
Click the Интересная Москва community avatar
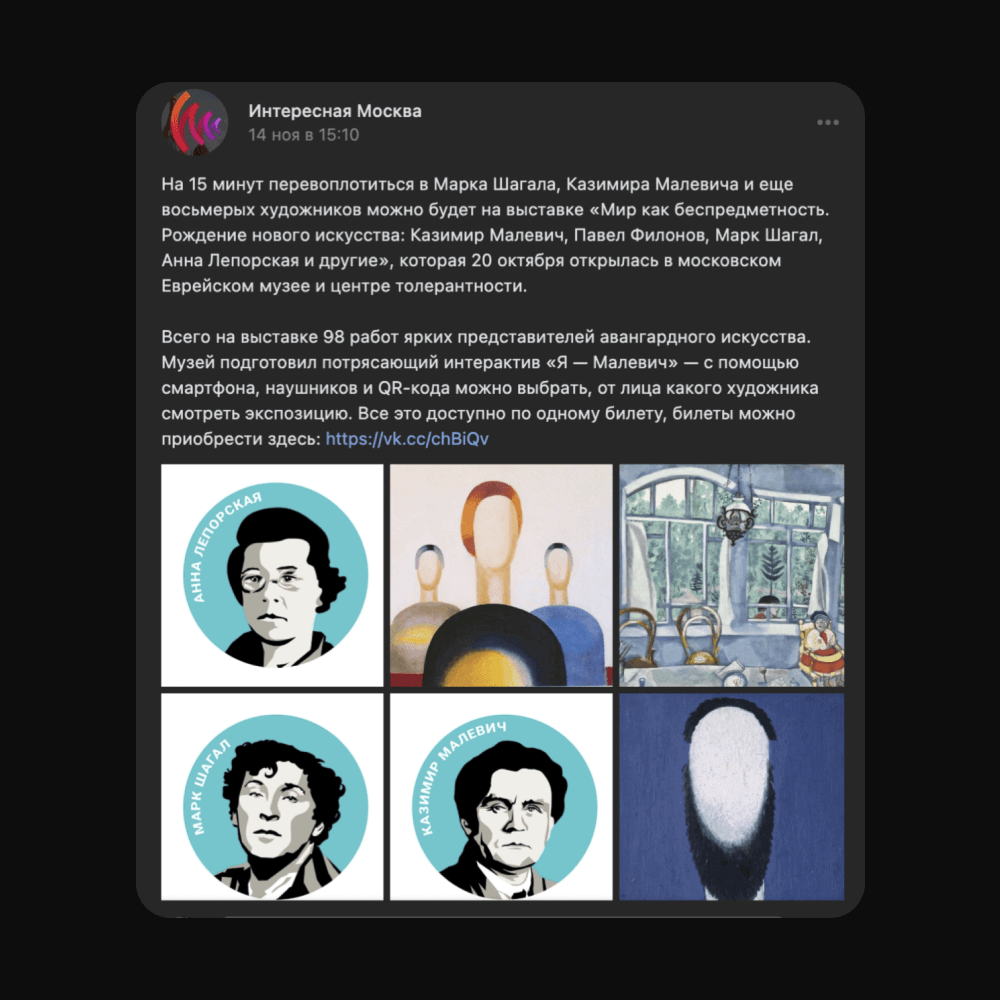pyautogui.click(x=195, y=122)
